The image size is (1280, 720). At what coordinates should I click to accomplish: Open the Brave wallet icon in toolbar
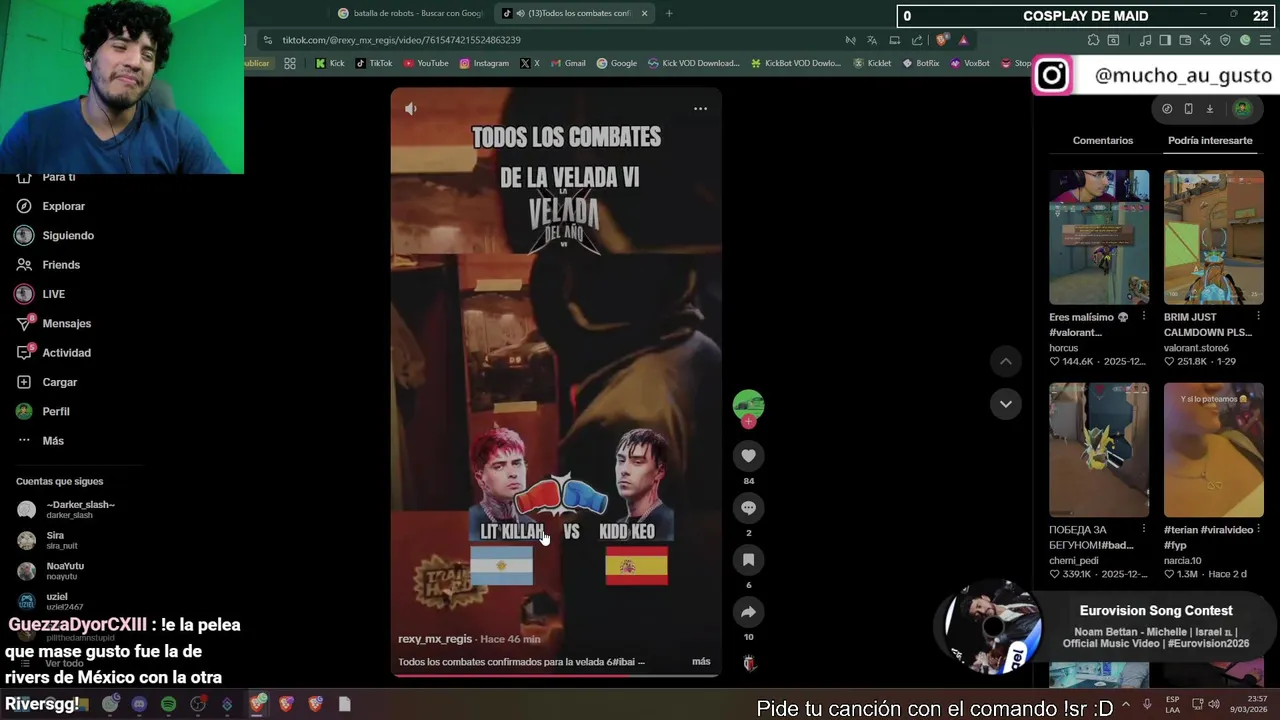coord(1185,40)
